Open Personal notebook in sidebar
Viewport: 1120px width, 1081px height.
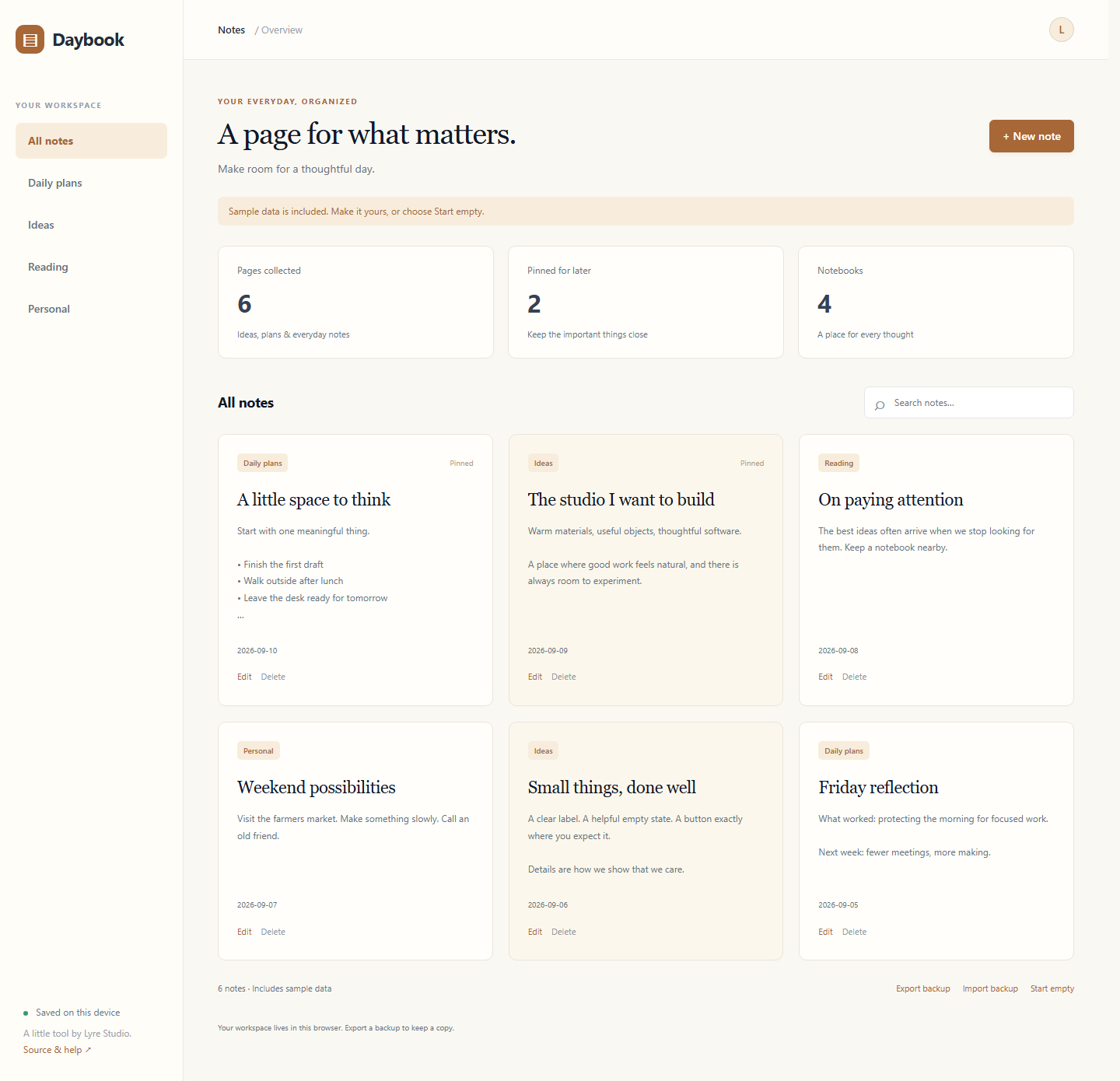91,309
